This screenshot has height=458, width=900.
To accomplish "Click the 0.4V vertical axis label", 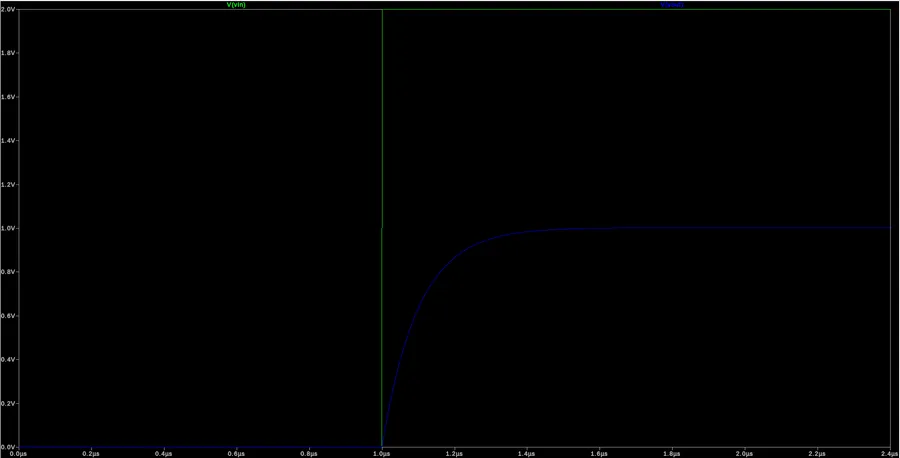I will pyautogui.click(x=7, y=359).
